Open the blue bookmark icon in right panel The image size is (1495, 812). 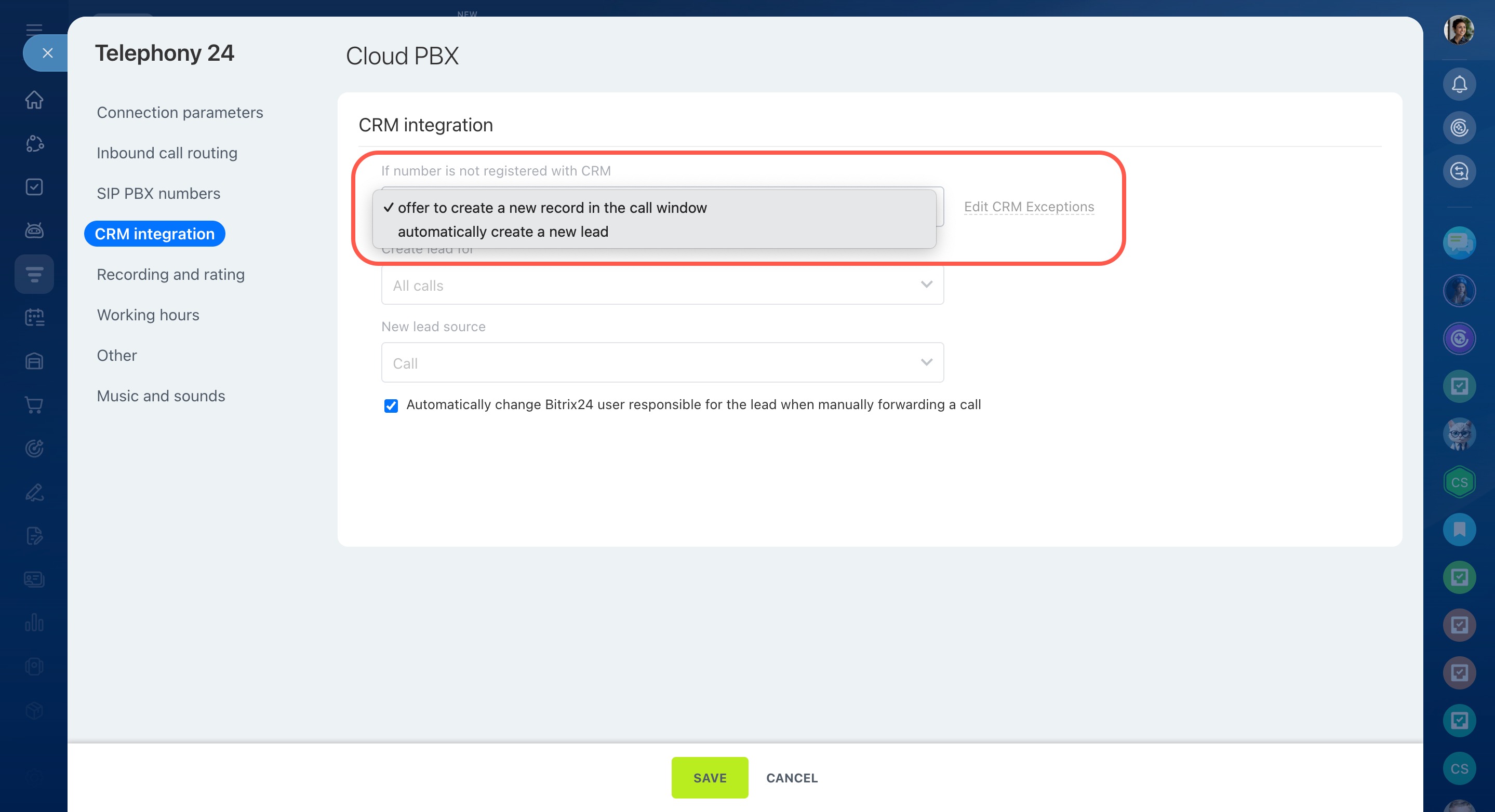[1459, 529]
